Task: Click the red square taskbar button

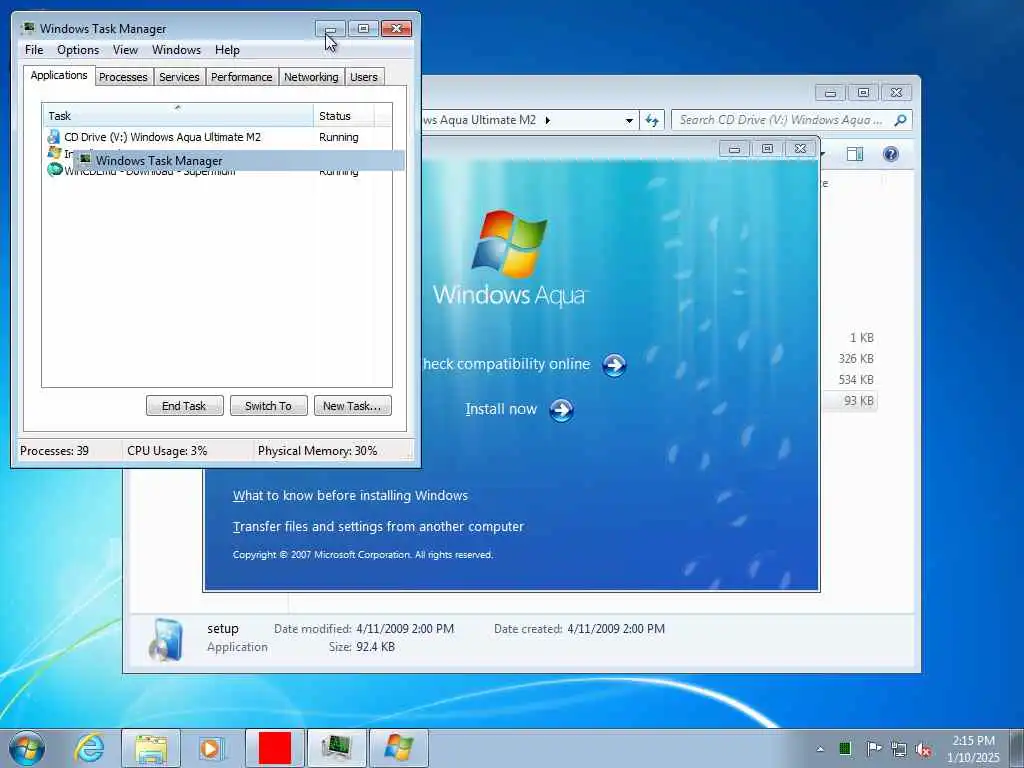Action: click(x=275, y=748)
